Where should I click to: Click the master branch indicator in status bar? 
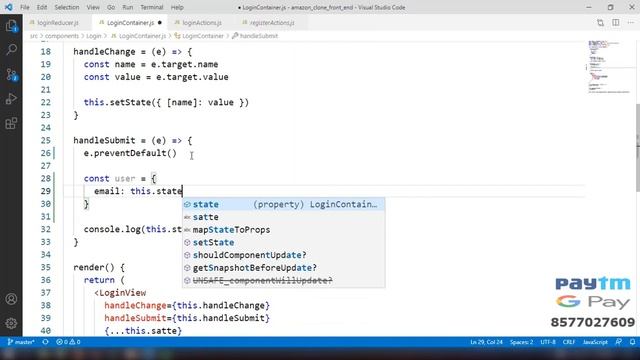21,342
